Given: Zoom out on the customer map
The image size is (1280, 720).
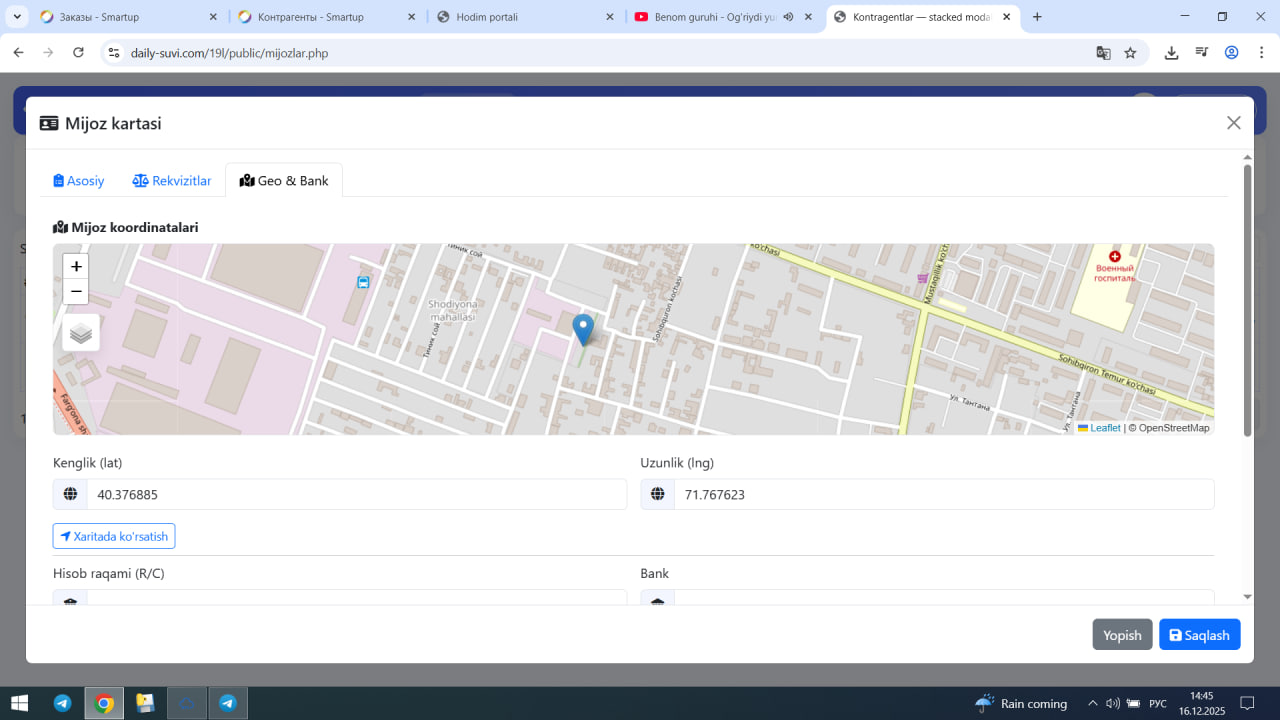Looking at the screenshot, I should coord(76,292).
